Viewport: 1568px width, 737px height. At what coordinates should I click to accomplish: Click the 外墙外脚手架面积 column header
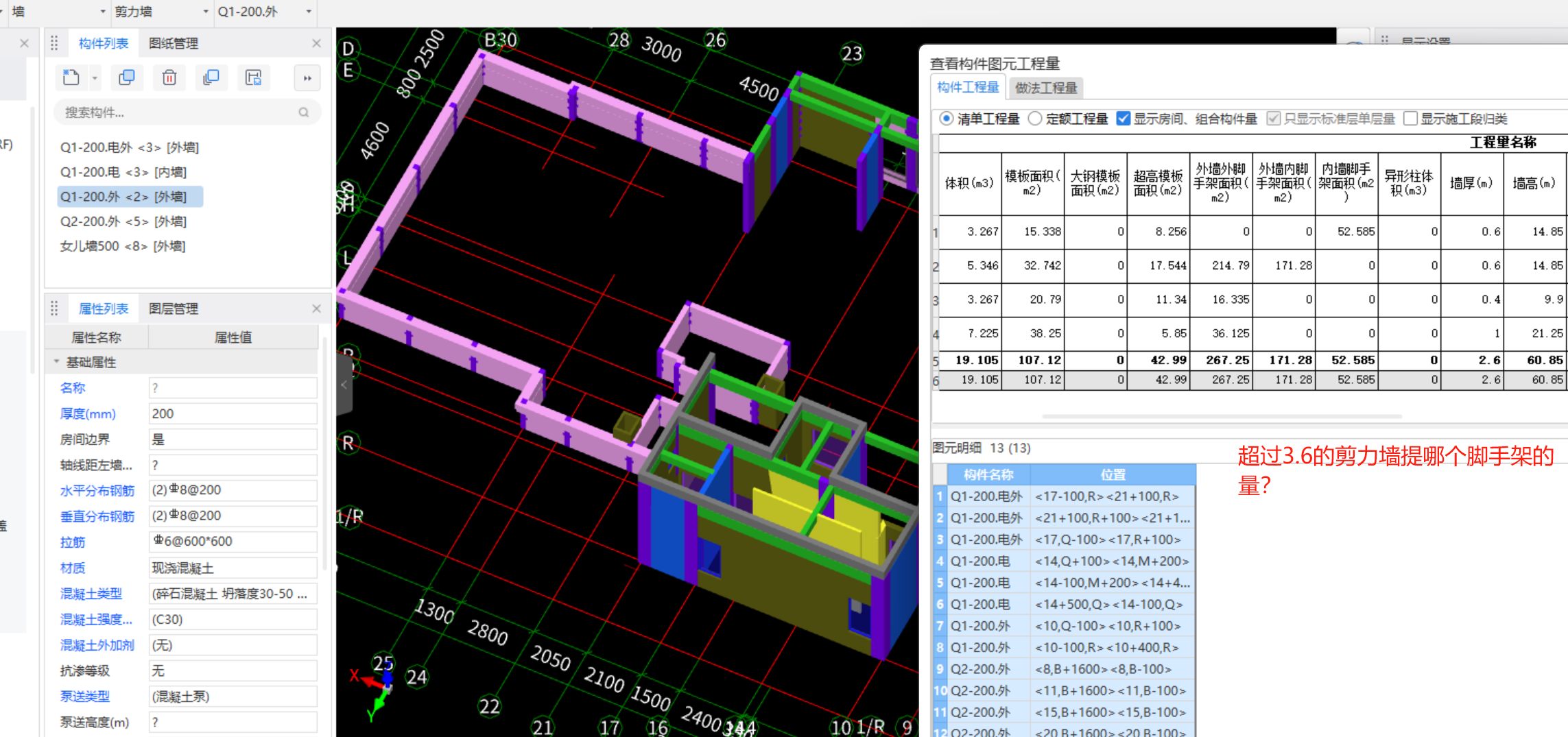[x=1220, y=183]
